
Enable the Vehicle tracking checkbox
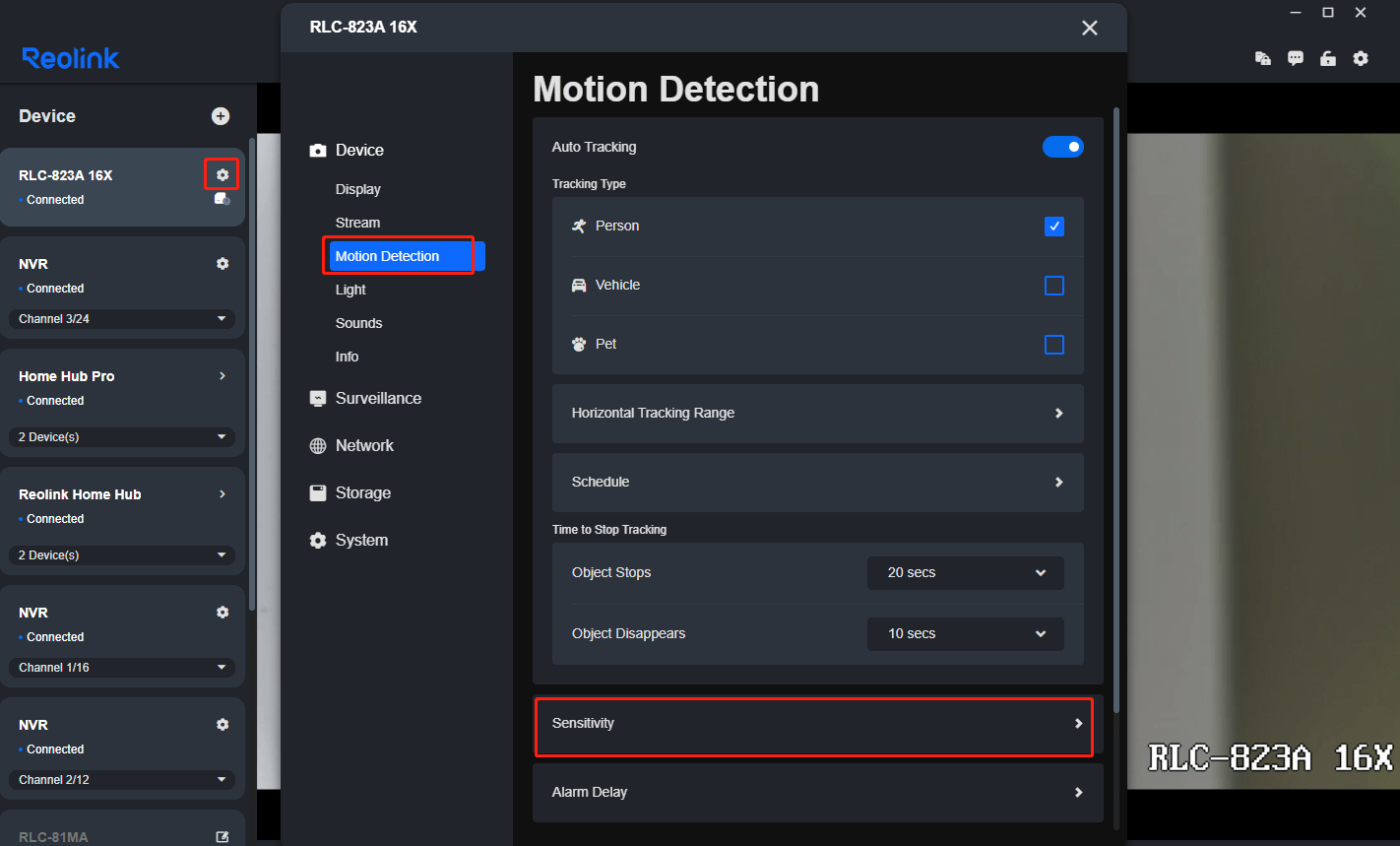1054,286
